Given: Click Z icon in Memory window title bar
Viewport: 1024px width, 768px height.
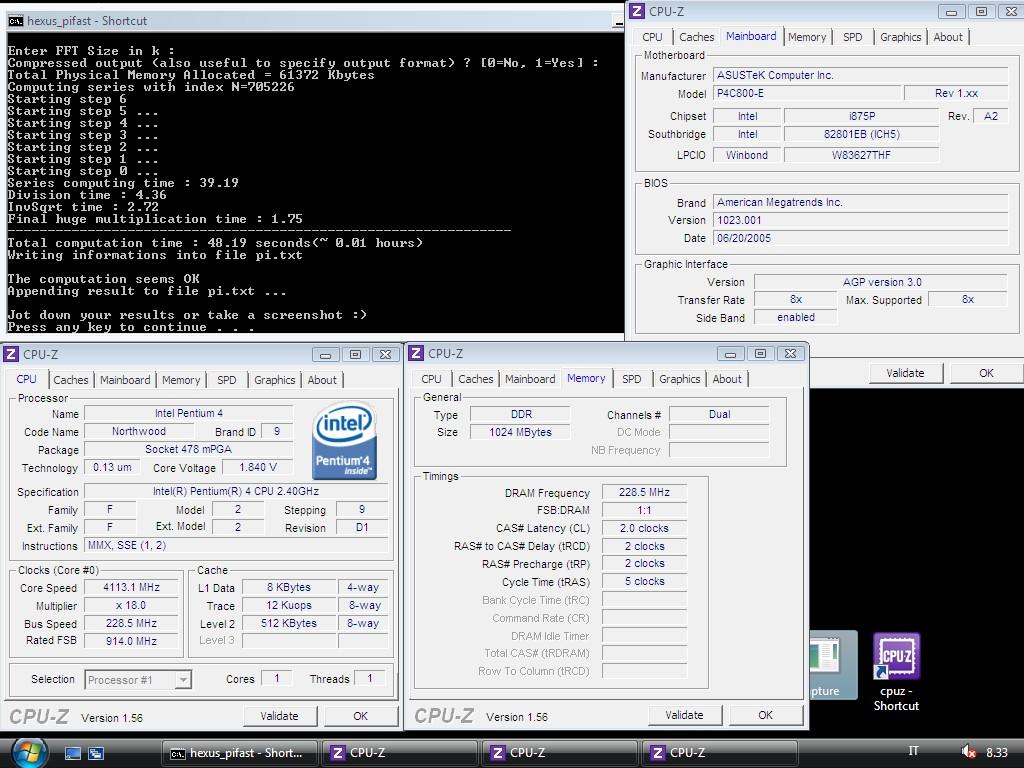Looking at the screenshot, I should point(416,353).
